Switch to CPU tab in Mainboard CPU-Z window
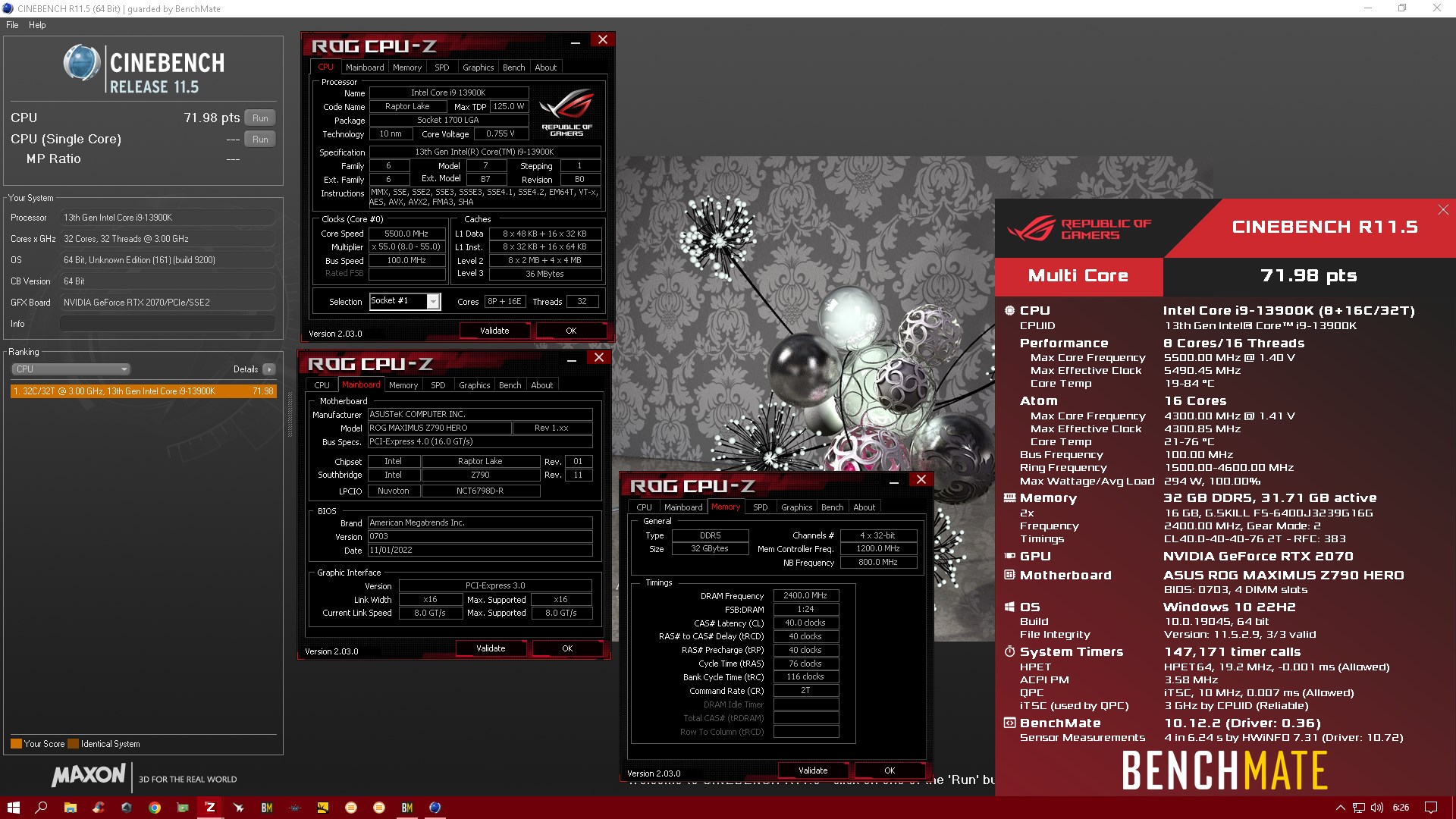The height and width of the screenshot is (819, 1456). click(322, 385)
